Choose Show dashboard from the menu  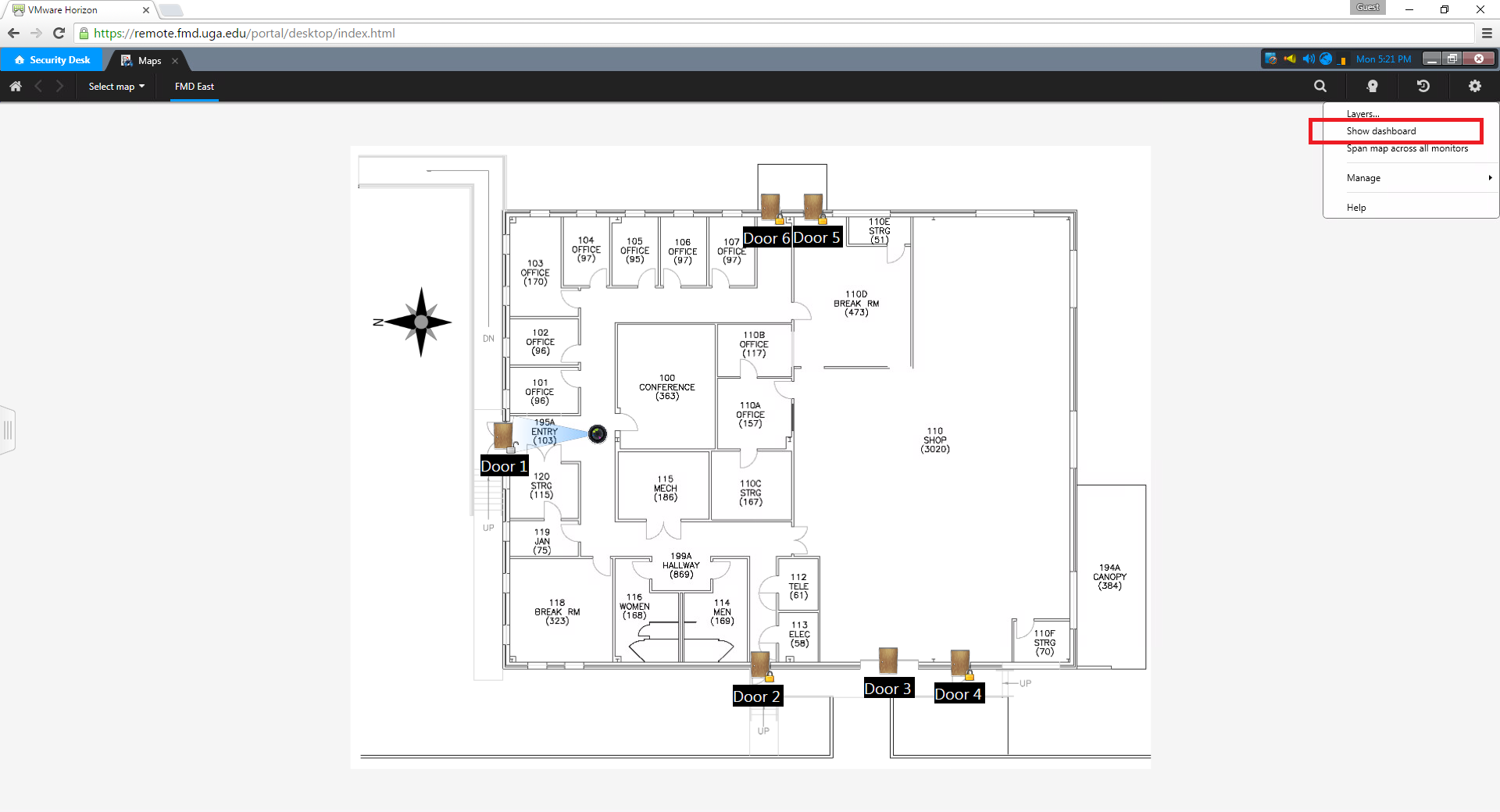(1381, 131)
